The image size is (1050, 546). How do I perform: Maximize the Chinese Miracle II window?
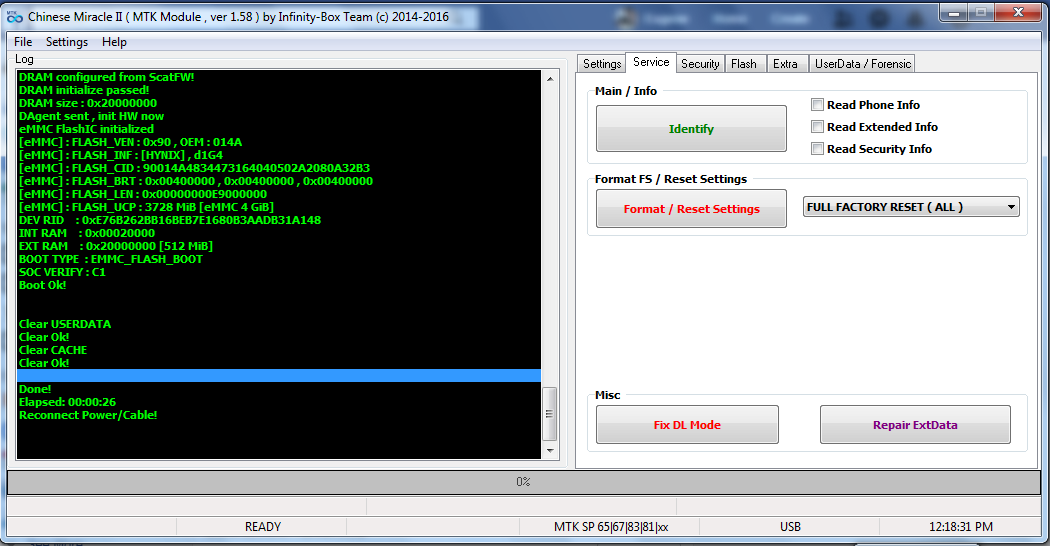(981, 13)
